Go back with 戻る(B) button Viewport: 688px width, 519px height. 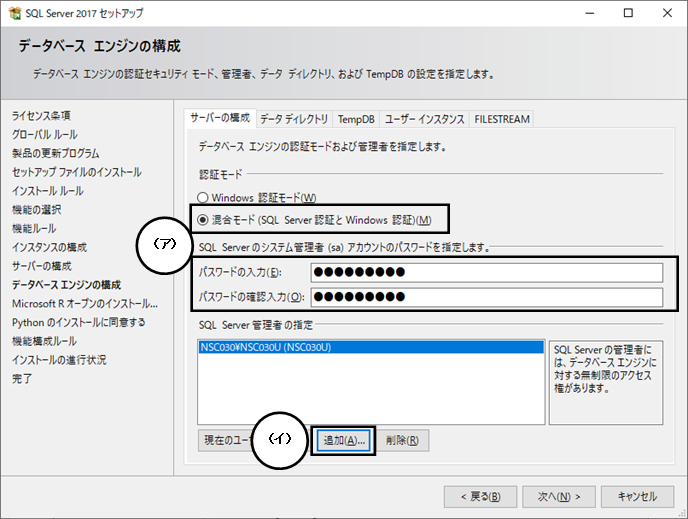480,497
